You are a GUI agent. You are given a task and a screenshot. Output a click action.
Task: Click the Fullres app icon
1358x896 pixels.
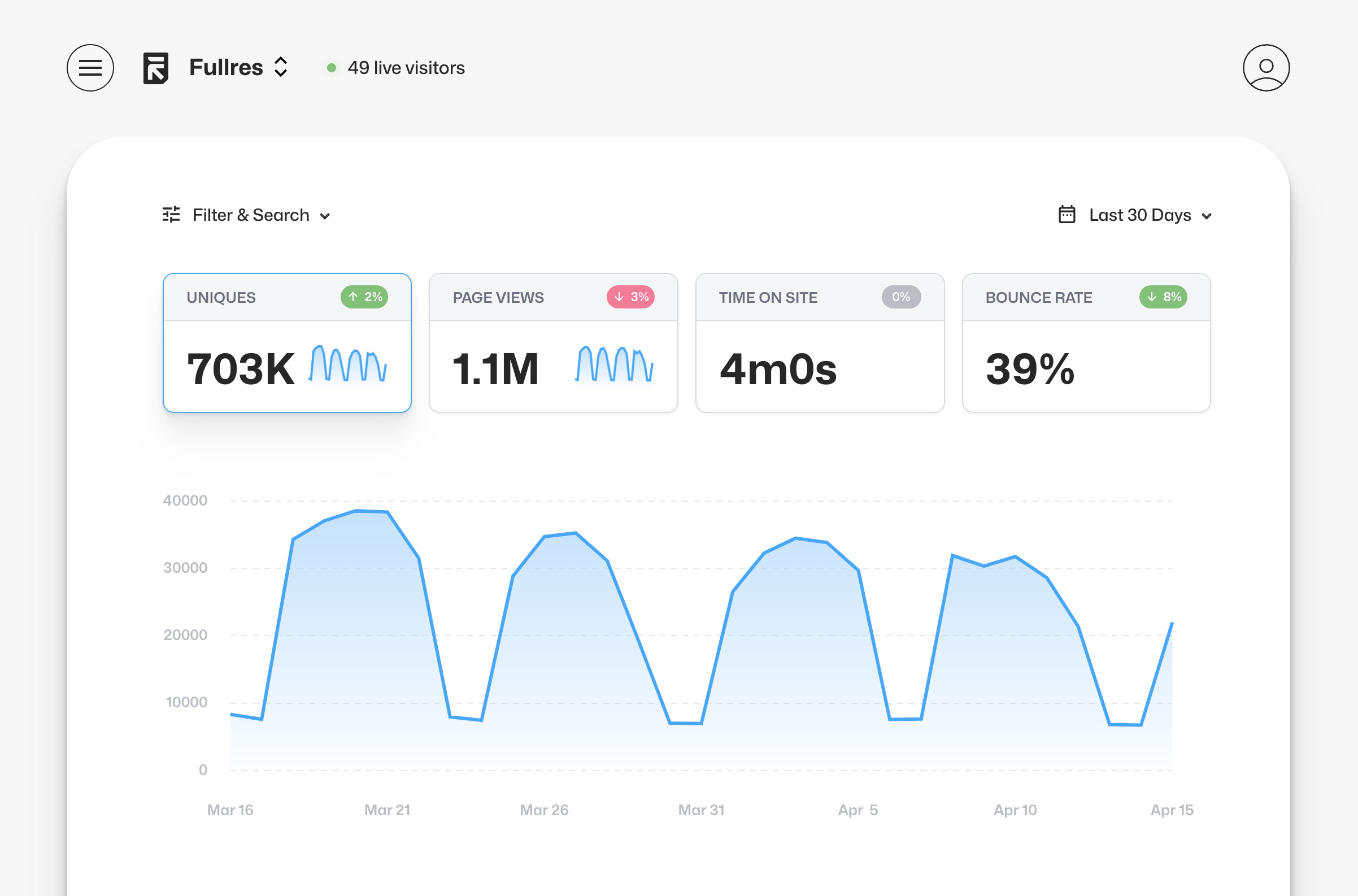point(155,67)
